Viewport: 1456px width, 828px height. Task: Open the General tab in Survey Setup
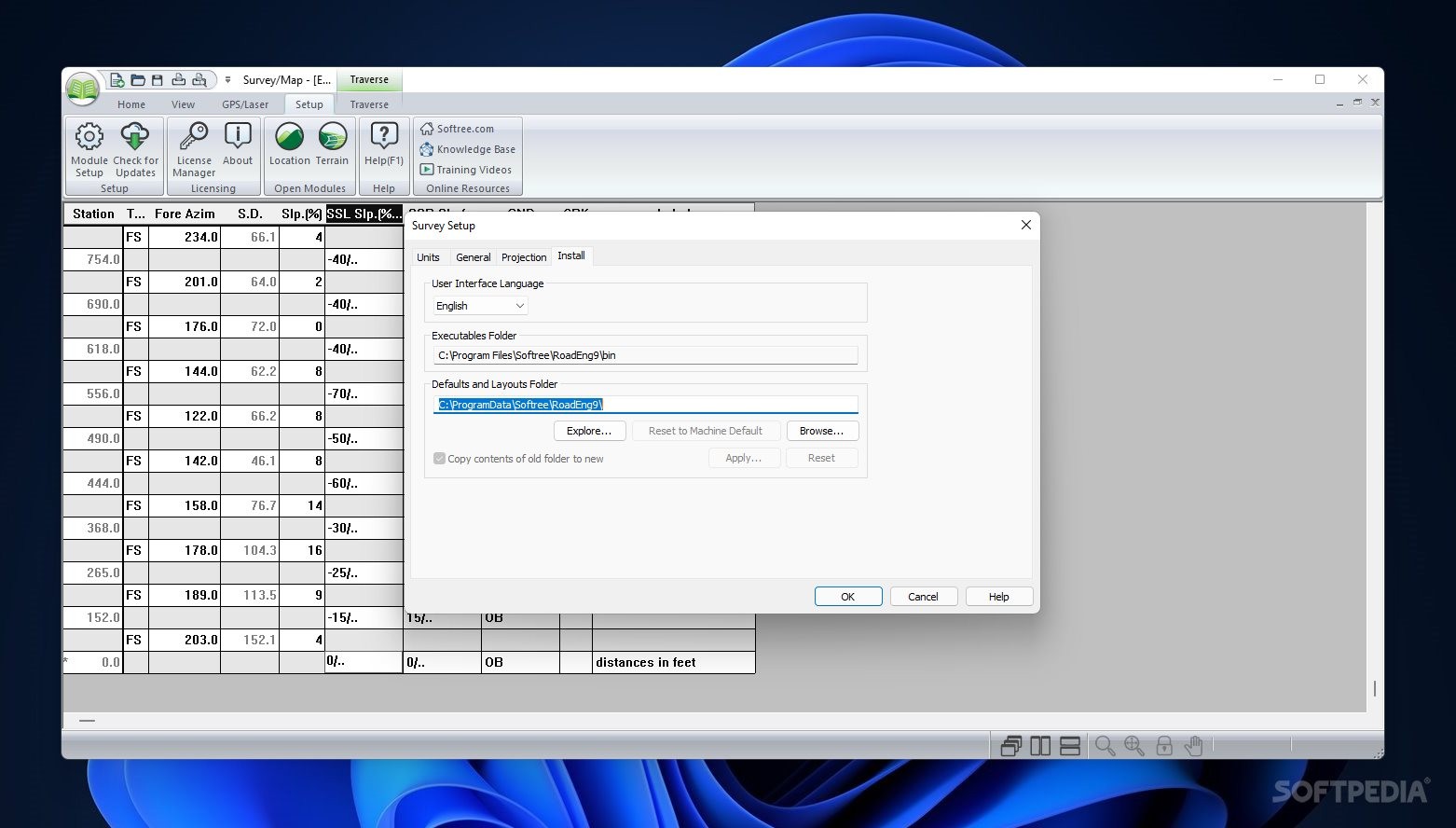[473, 257]
